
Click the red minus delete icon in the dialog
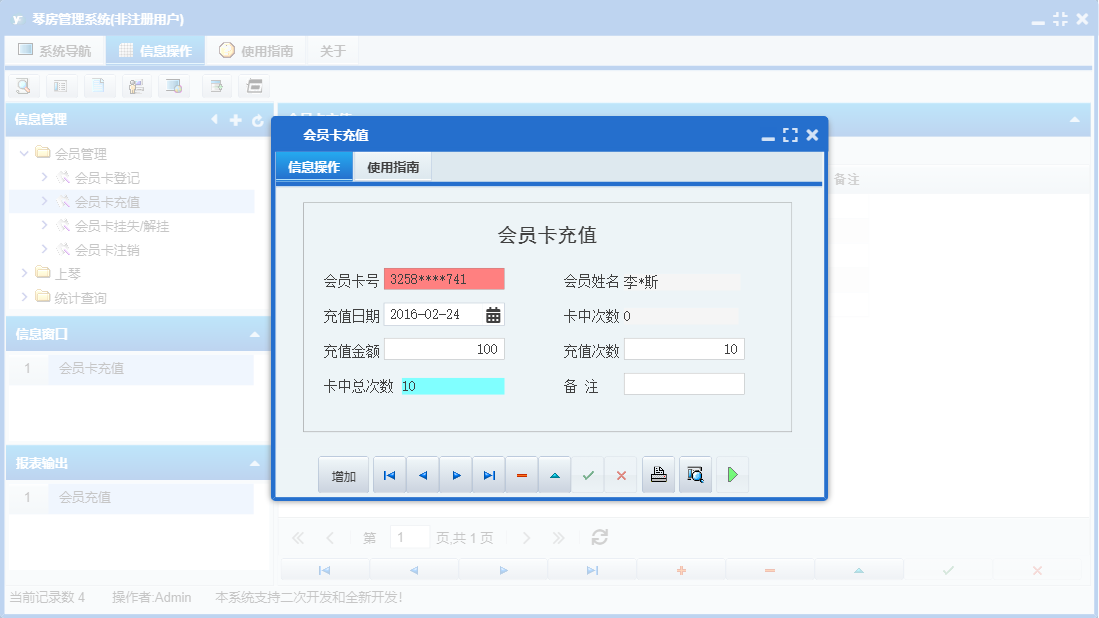(x=521, y=474)
